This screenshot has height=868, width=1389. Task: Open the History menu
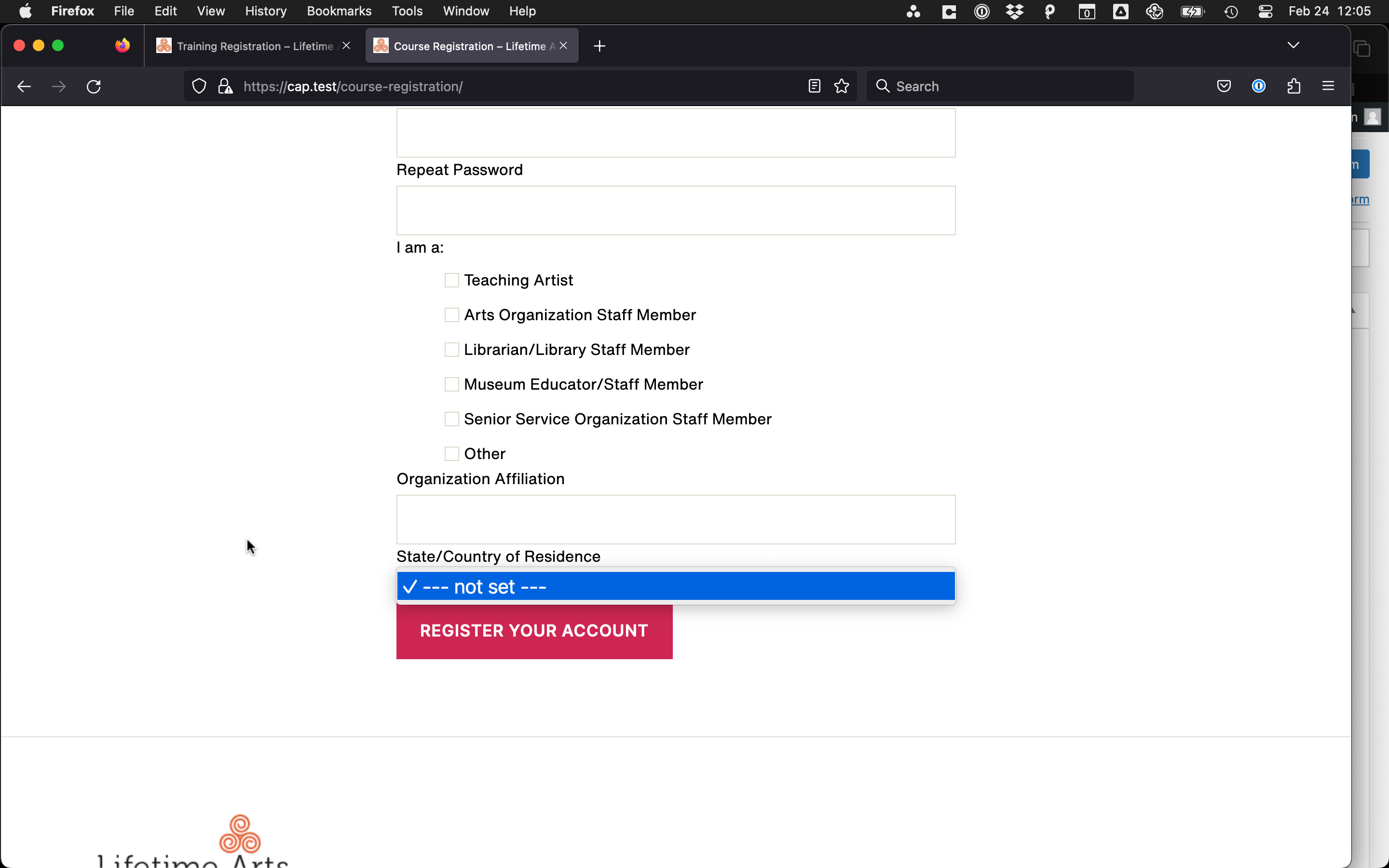pyautogui.click(x=266, y=12)
